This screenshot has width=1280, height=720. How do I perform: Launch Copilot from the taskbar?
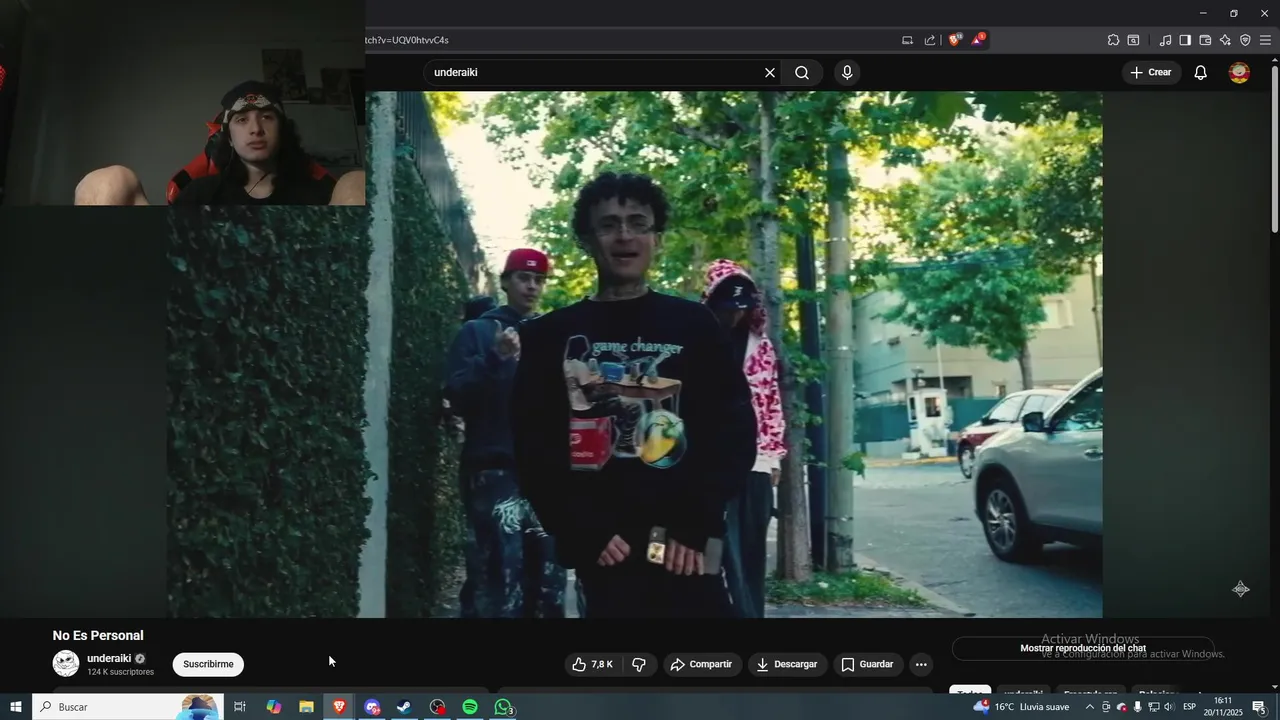pyautogui.click(x=273, y=707)
